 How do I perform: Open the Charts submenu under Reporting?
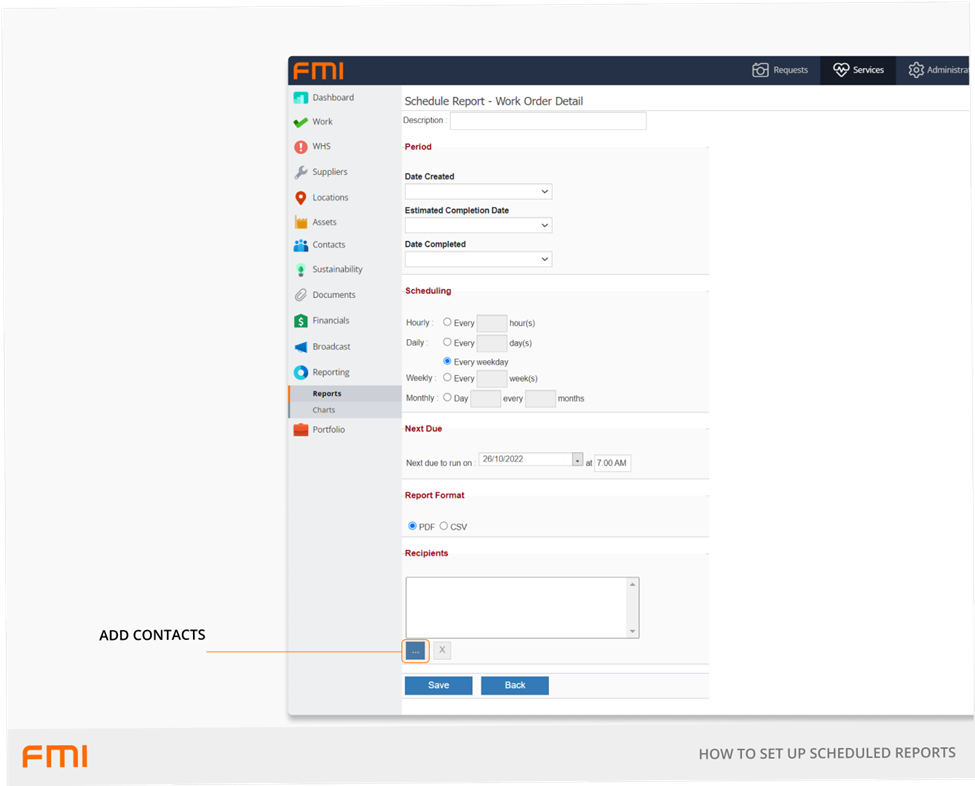(x=324, y=410)
